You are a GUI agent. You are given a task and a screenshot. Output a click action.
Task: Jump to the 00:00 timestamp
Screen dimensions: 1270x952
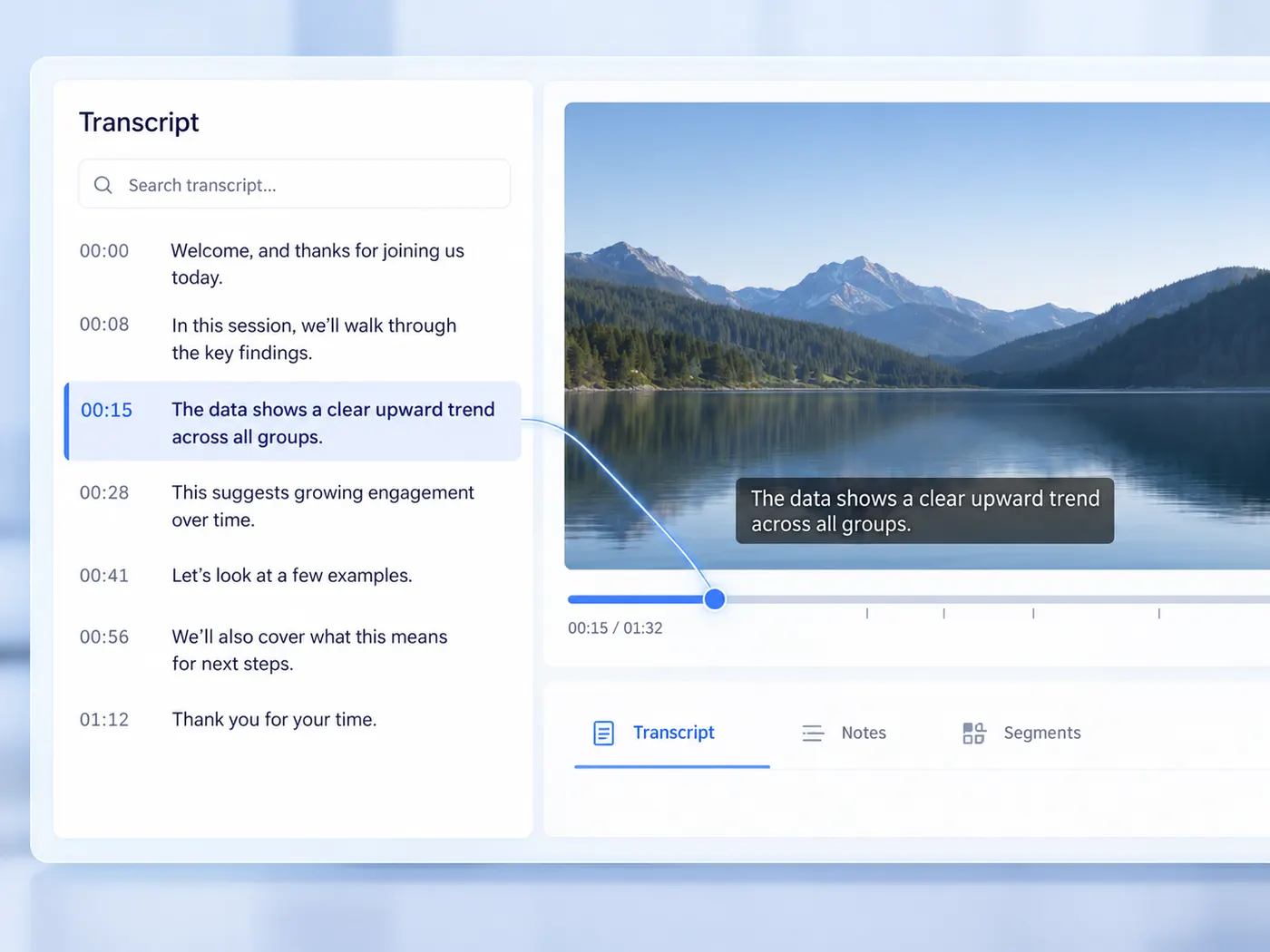pos(104,251)
